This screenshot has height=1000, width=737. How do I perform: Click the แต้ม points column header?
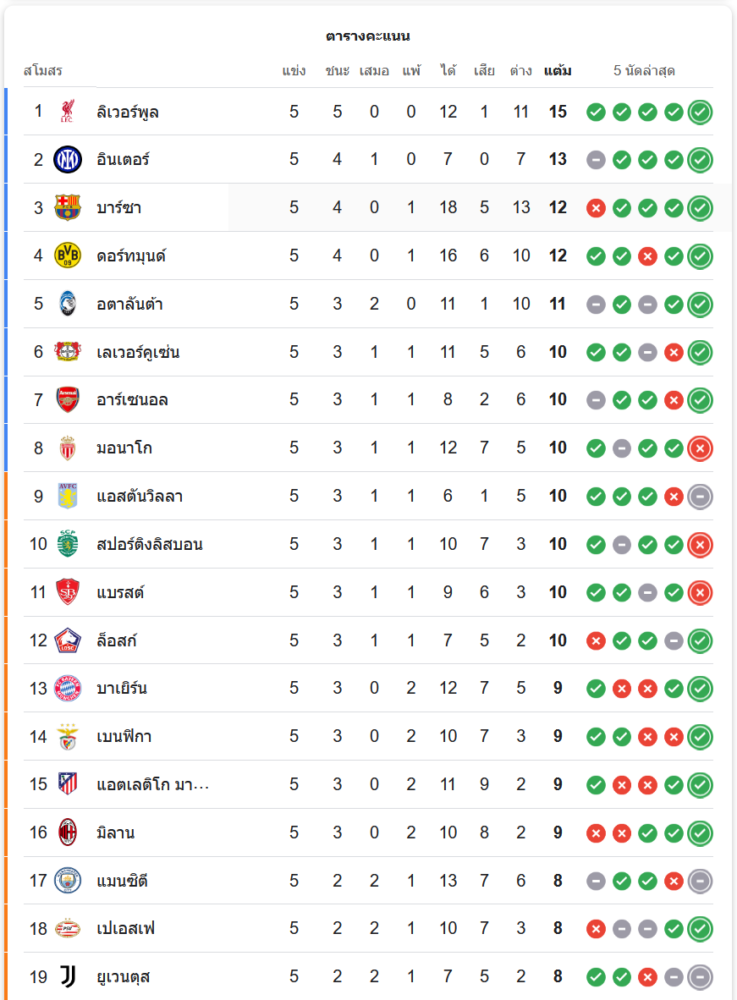point(558,71)
